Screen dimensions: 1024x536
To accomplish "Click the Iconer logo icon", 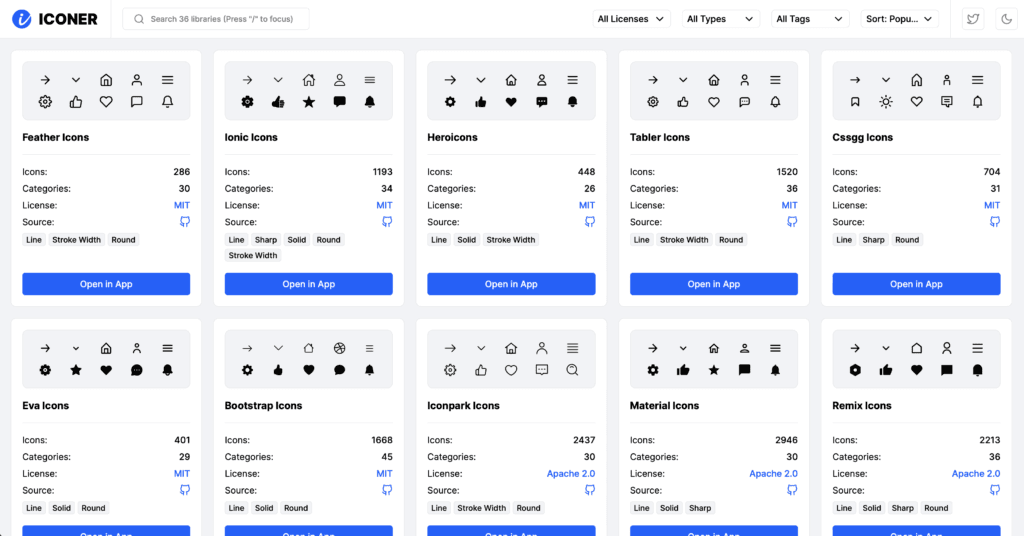I will (22, 19).
